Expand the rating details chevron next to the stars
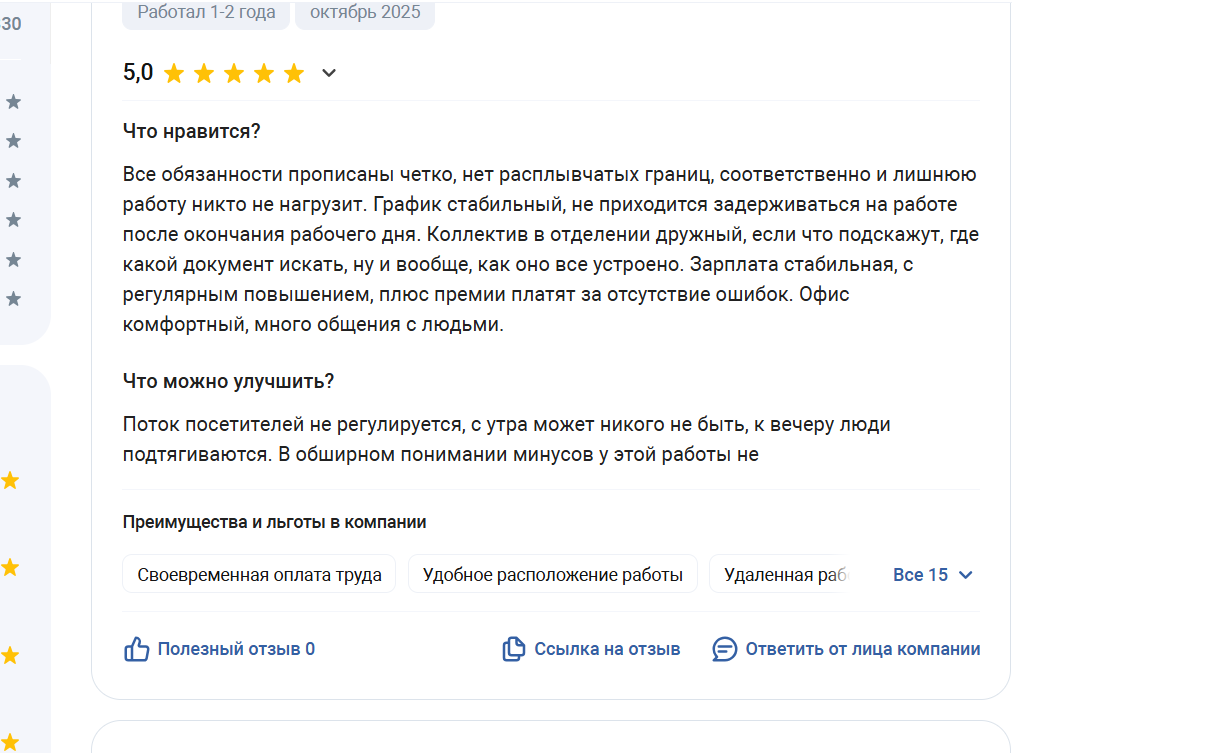Image resolution: width=1231 pixels, height=753 pixels. click(329, 73)
